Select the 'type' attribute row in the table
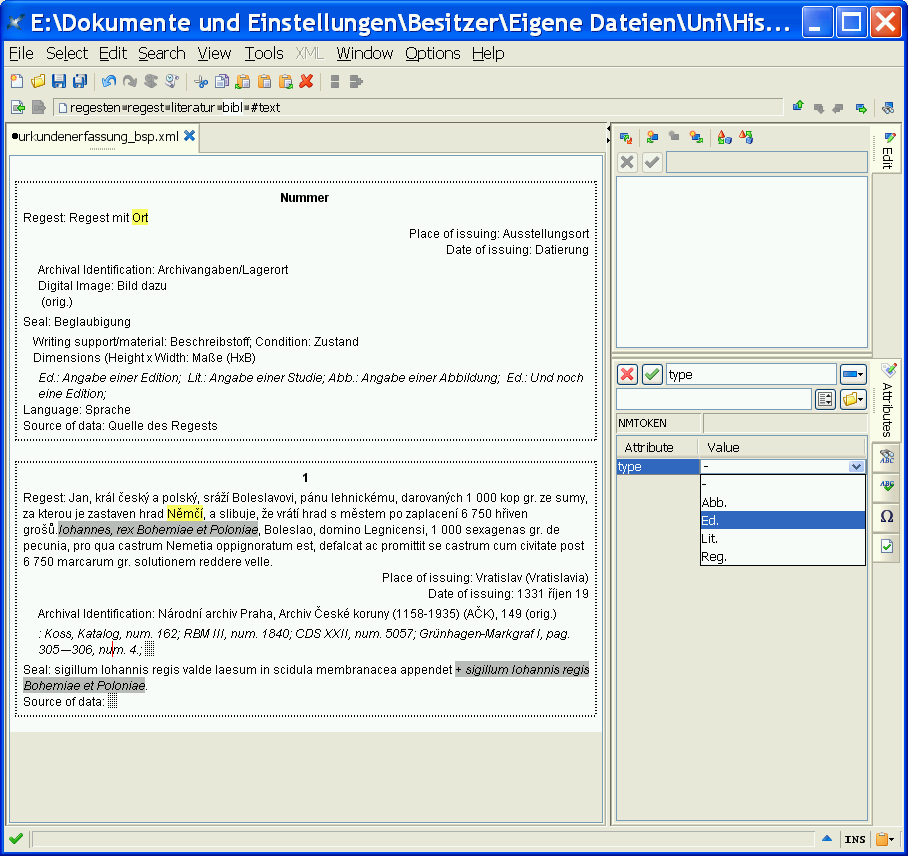Viewport: 908px width, 856px height. (658, 467)
